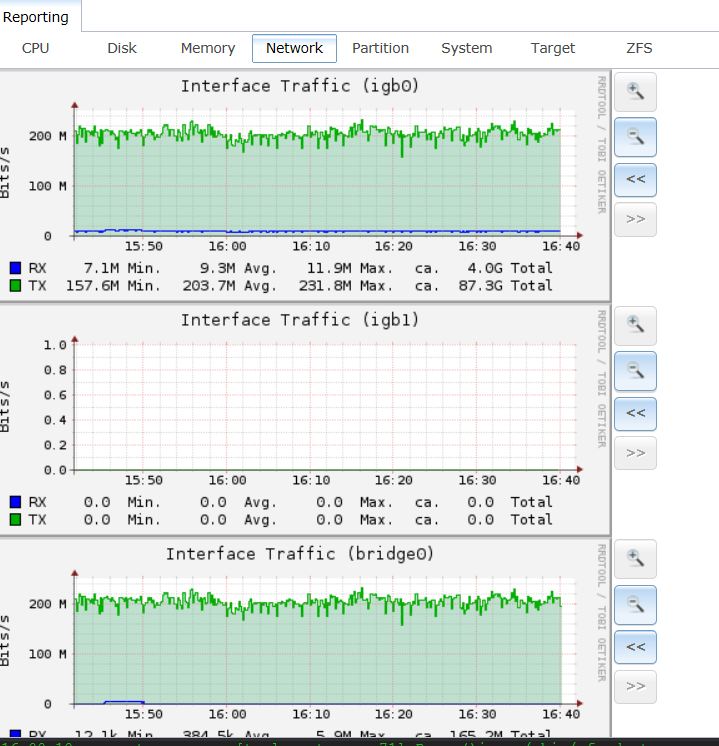This screenshot has height=746, width=719.
Task: Open the CPU reporting tab
Action: [x=36, y=48]
